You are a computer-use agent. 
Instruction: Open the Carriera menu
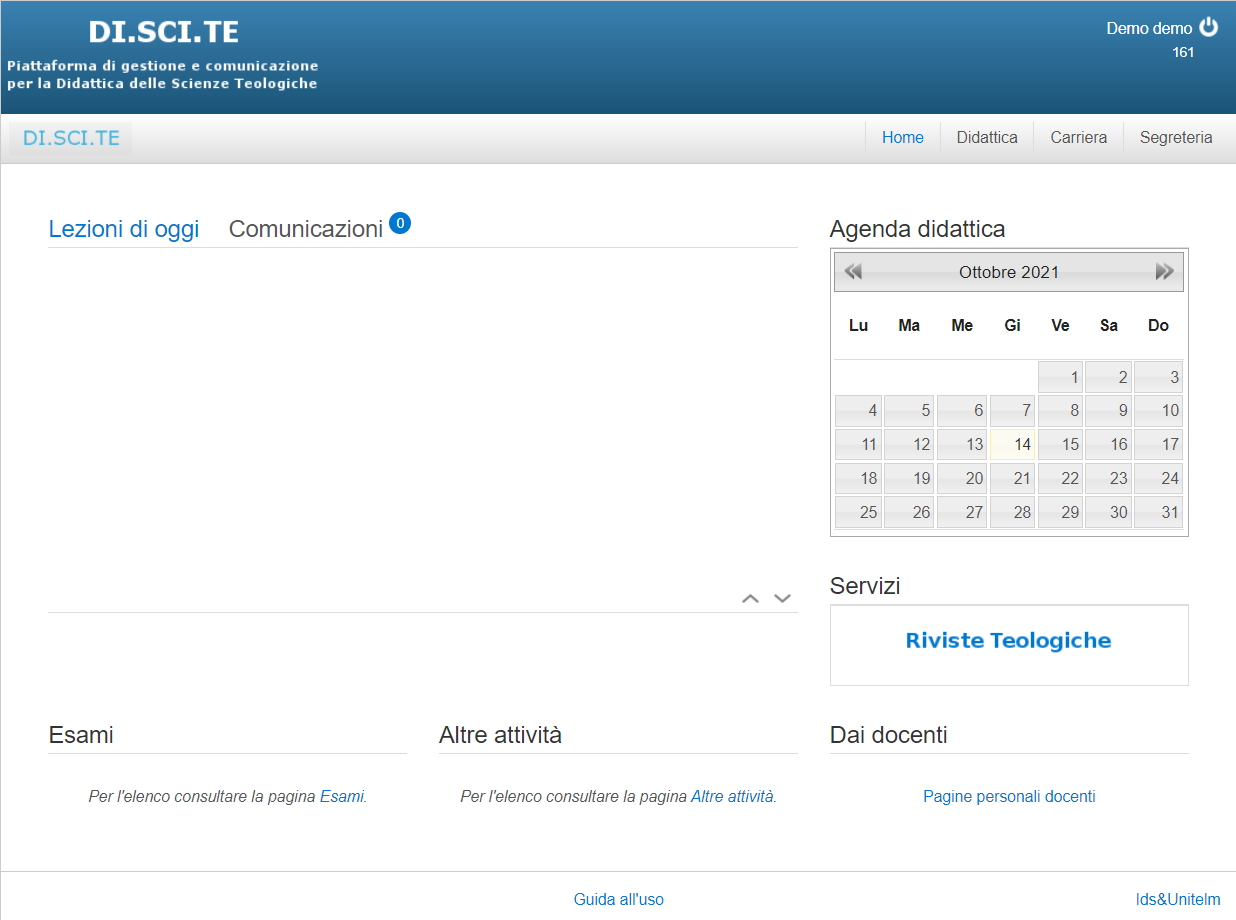[x=1078, y=138]
